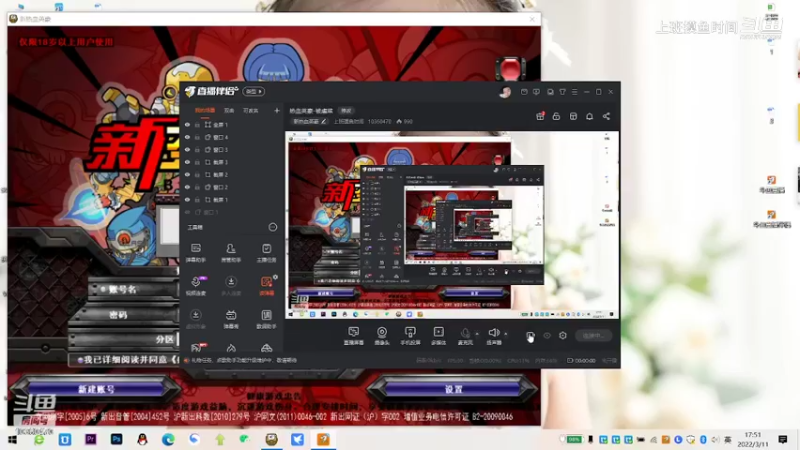Edit the stream title with pencil icon
This screenshot has height=450, width=800.
(x=323, y=121)
